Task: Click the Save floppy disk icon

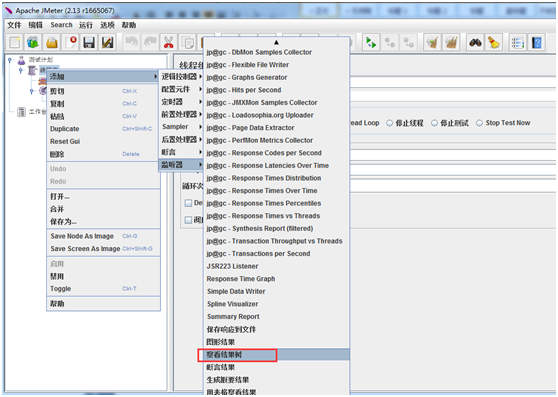Action: point(89,43)
